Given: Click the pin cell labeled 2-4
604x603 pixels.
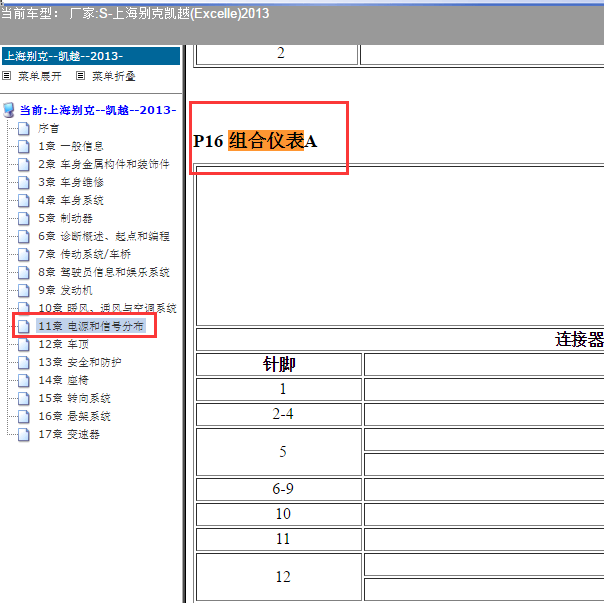Looking at the screenshot, I should pos(279,414).
